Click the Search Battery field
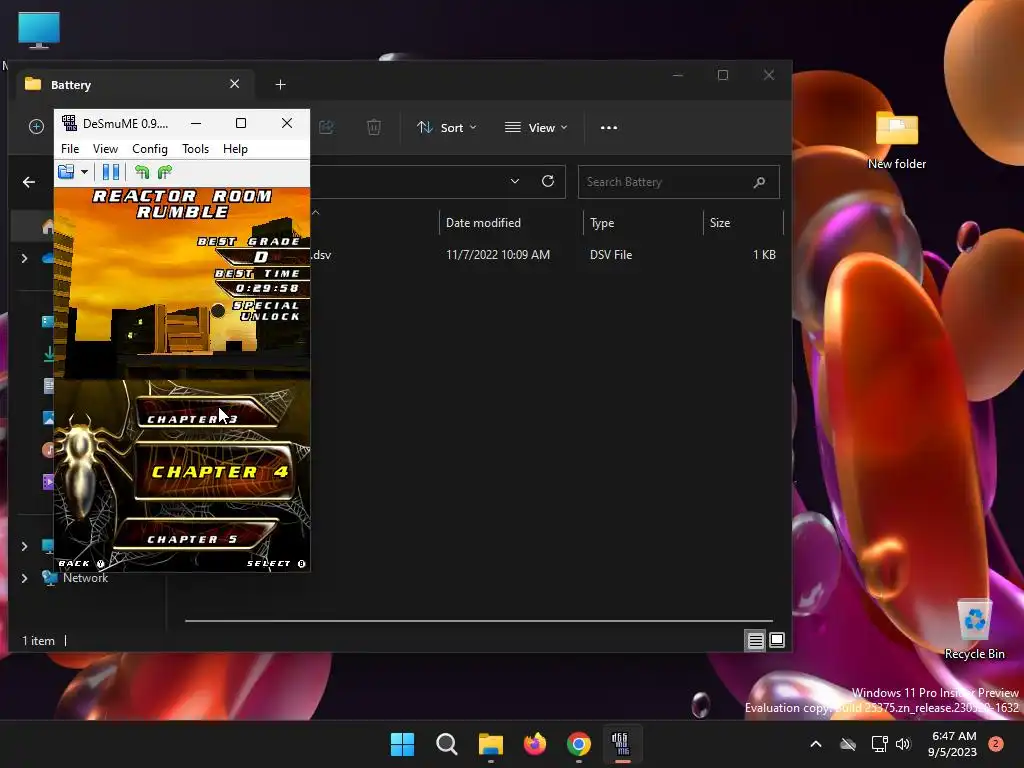Viewport: 1024px width, 768px height. (x=679, y=182)
